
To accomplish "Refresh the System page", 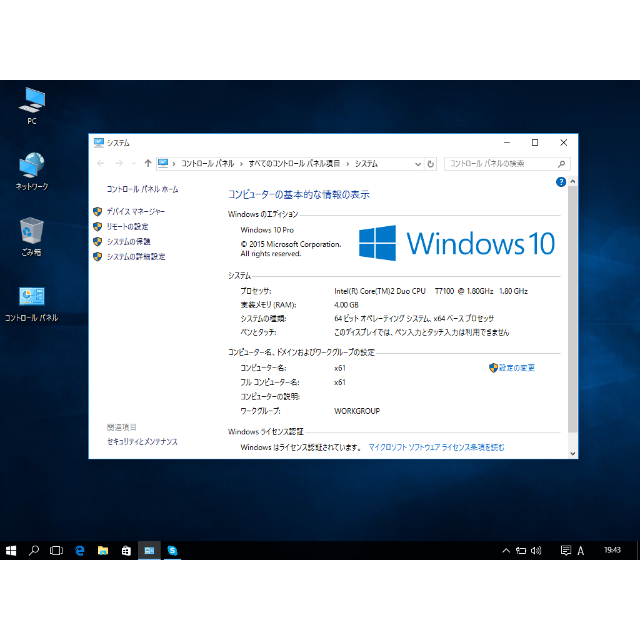I will 431,164.
